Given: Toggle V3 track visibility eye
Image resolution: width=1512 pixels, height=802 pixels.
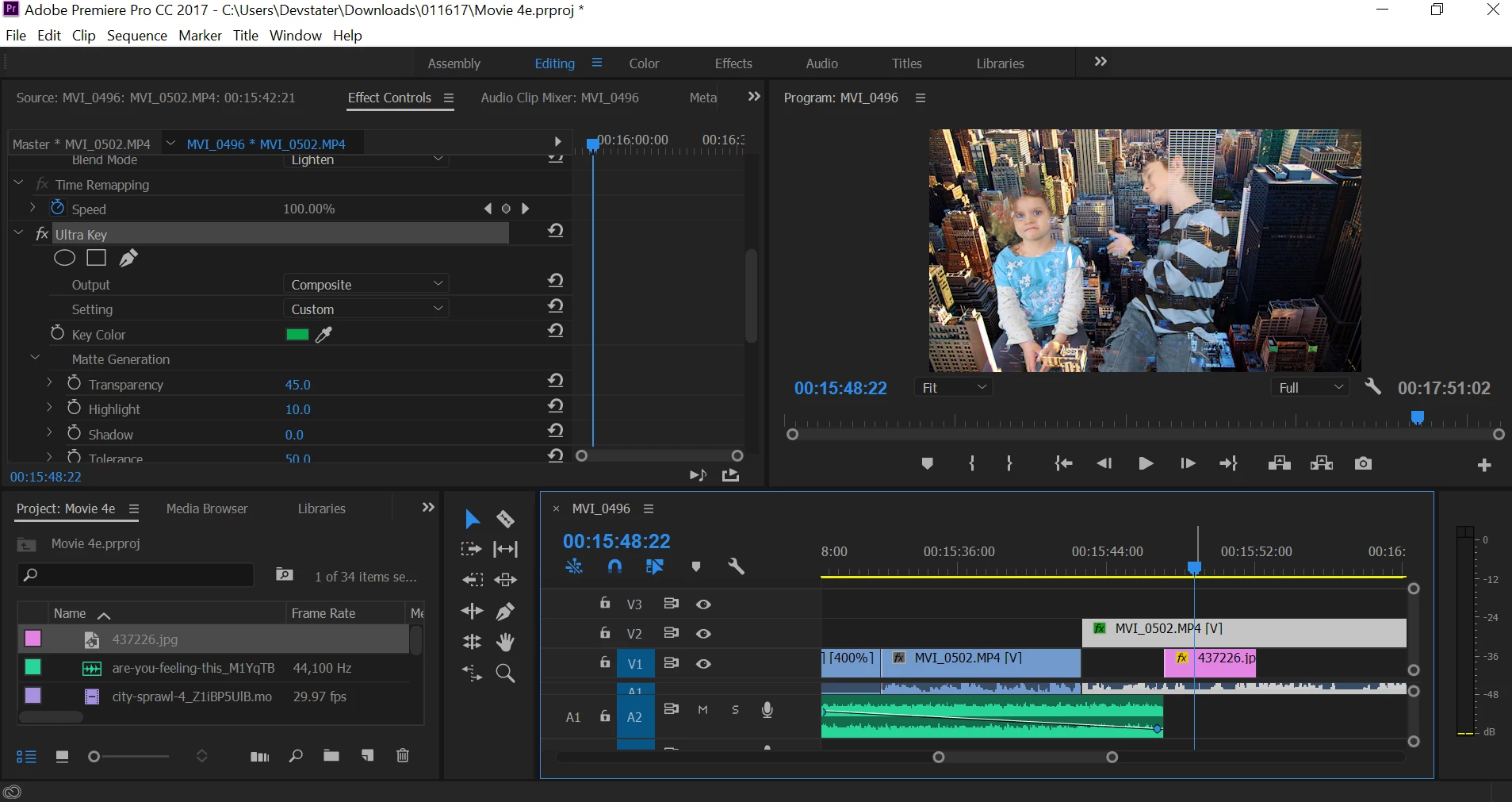Looking at the screenshot, I should click(703, 604).
